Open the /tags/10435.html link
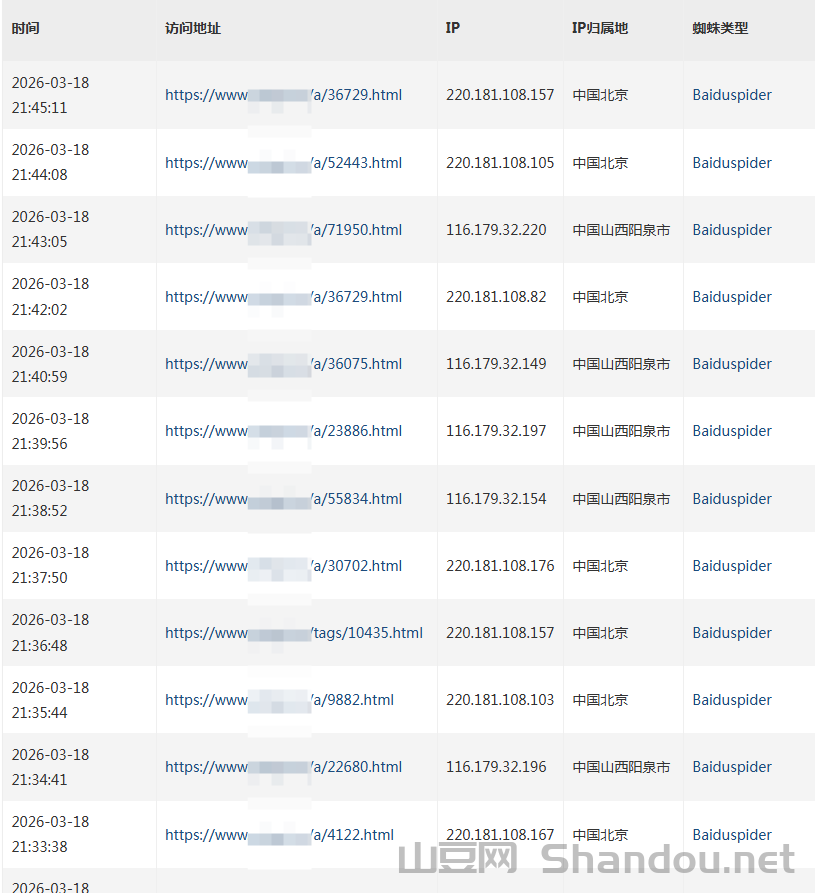The image size is (815, 893). coord(294,633)
